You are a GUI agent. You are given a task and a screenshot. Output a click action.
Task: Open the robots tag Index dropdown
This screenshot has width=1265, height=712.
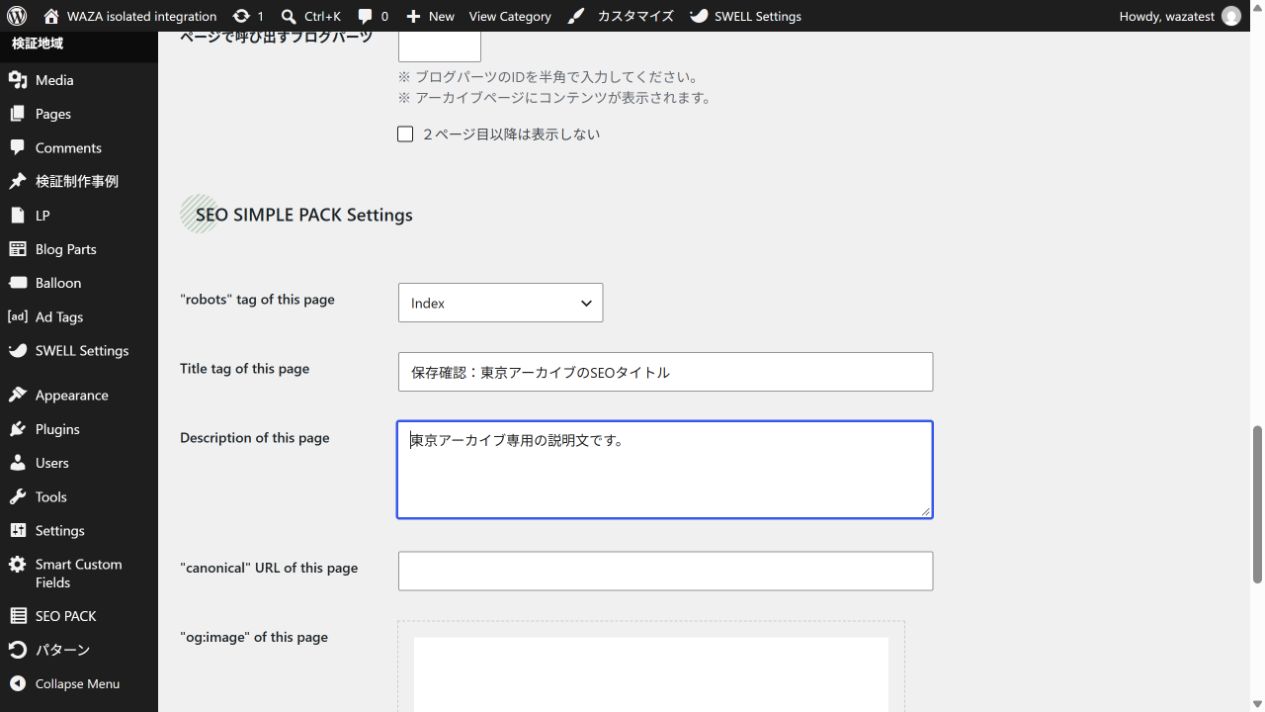[500, 303]
